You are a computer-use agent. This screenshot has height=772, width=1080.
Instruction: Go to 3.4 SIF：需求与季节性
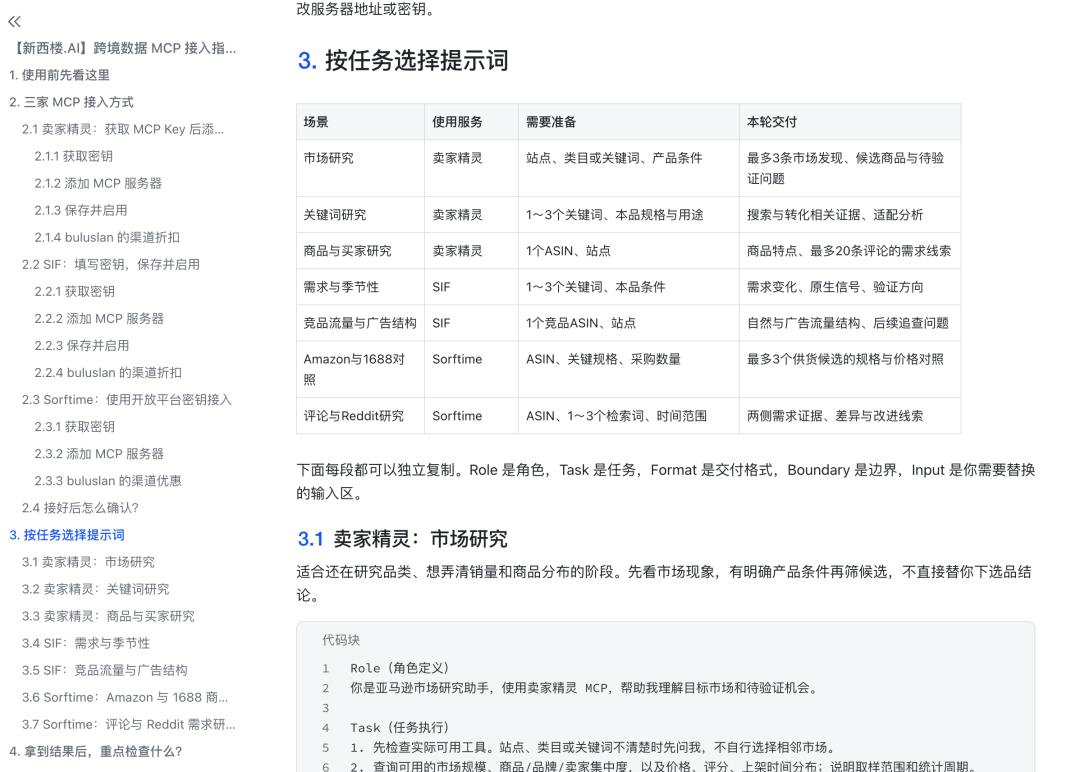(x=86, y=643)
